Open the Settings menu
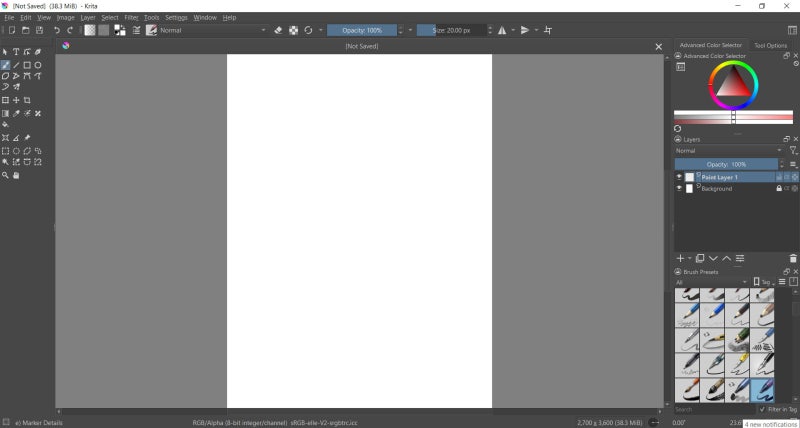The width and height of the screenshot is (800, 428). [x=176, y=17]
